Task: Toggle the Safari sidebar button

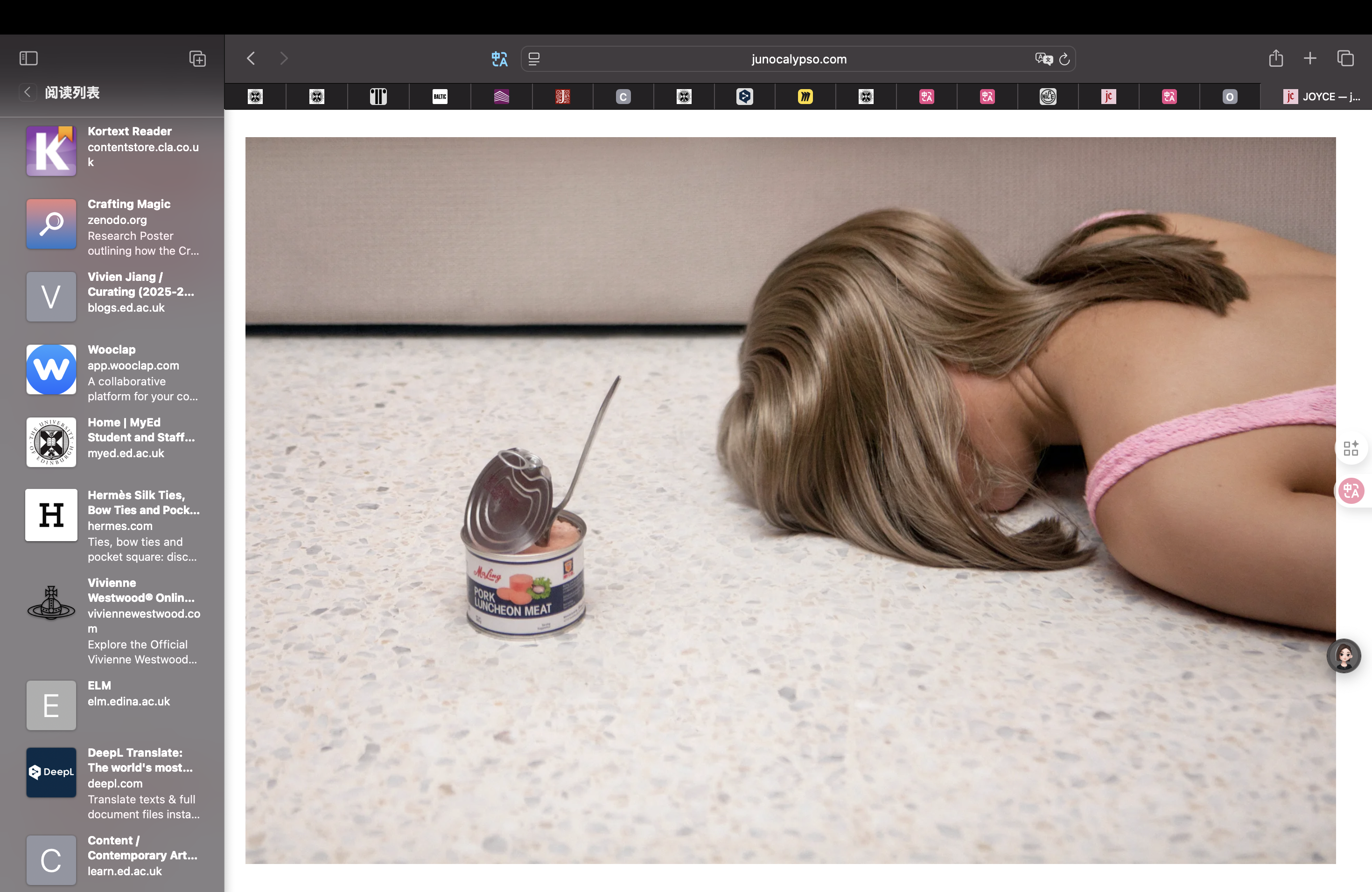Action: coord(28,58)
